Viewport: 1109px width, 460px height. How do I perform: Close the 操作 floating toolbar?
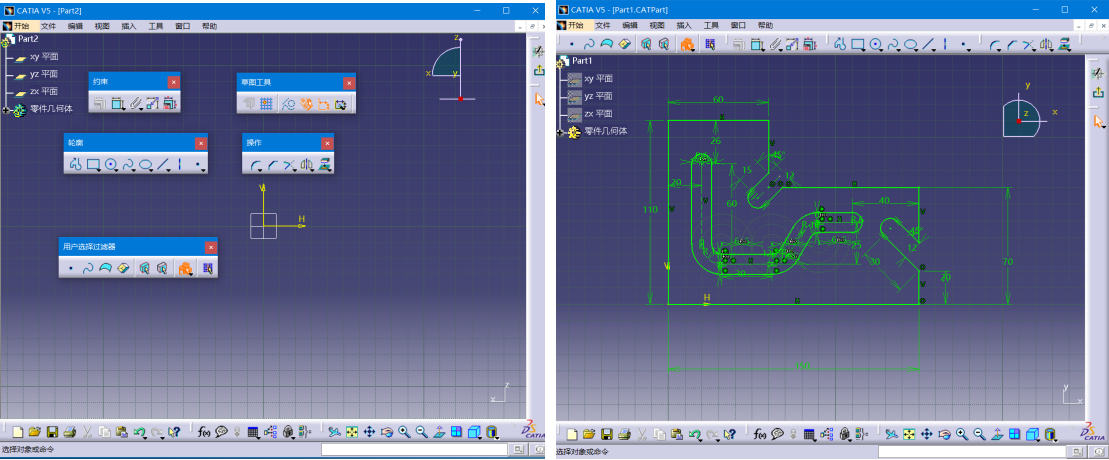point(327,143)
